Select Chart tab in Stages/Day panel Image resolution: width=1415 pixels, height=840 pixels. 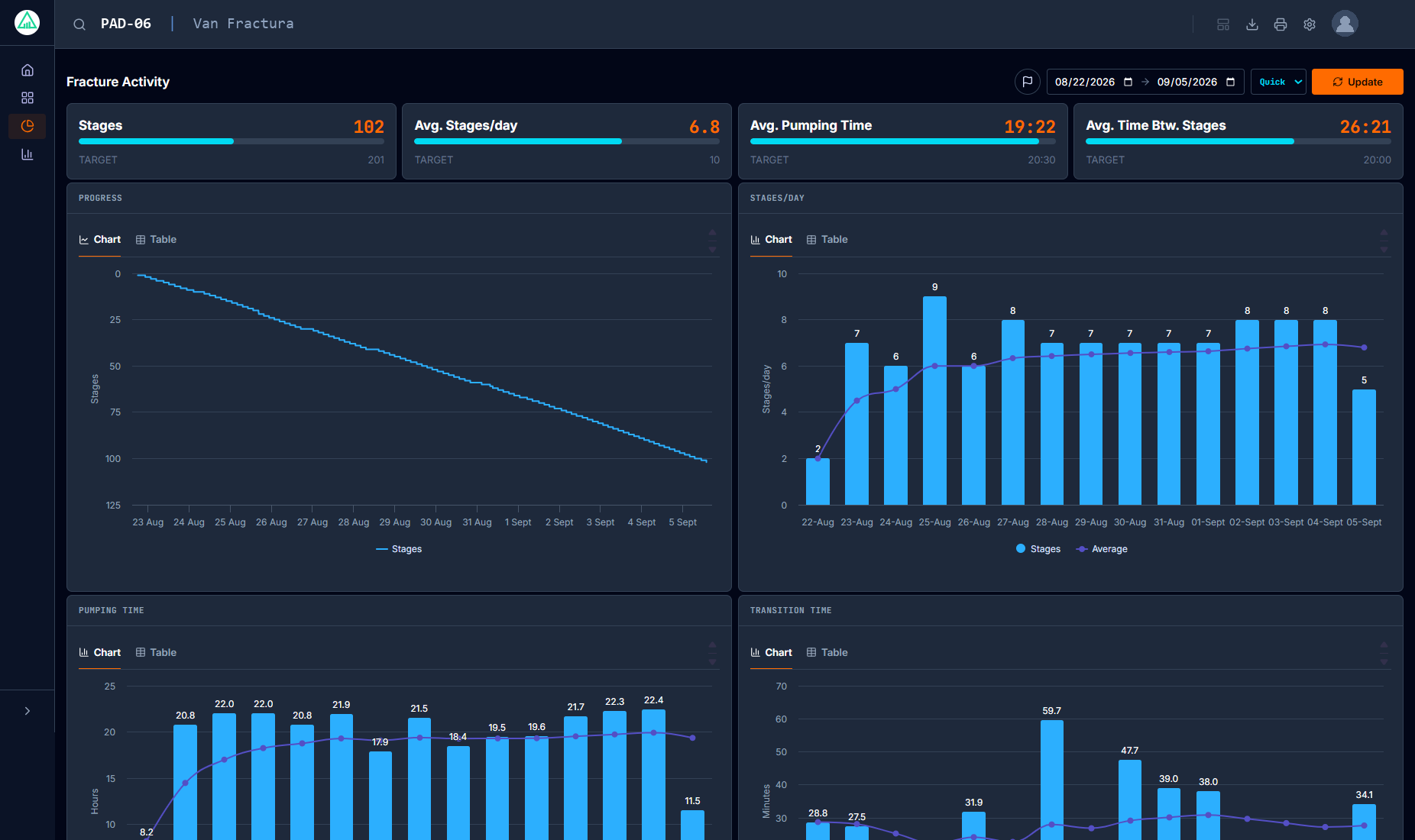pos(772,239)
